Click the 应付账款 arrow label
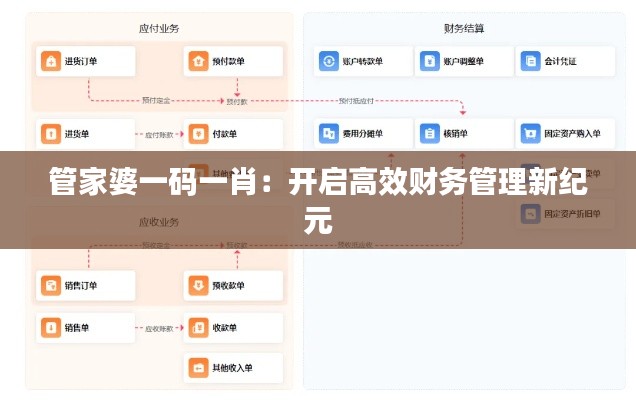The width and height of the screenshot is (636, 400). tap(159, 135)
